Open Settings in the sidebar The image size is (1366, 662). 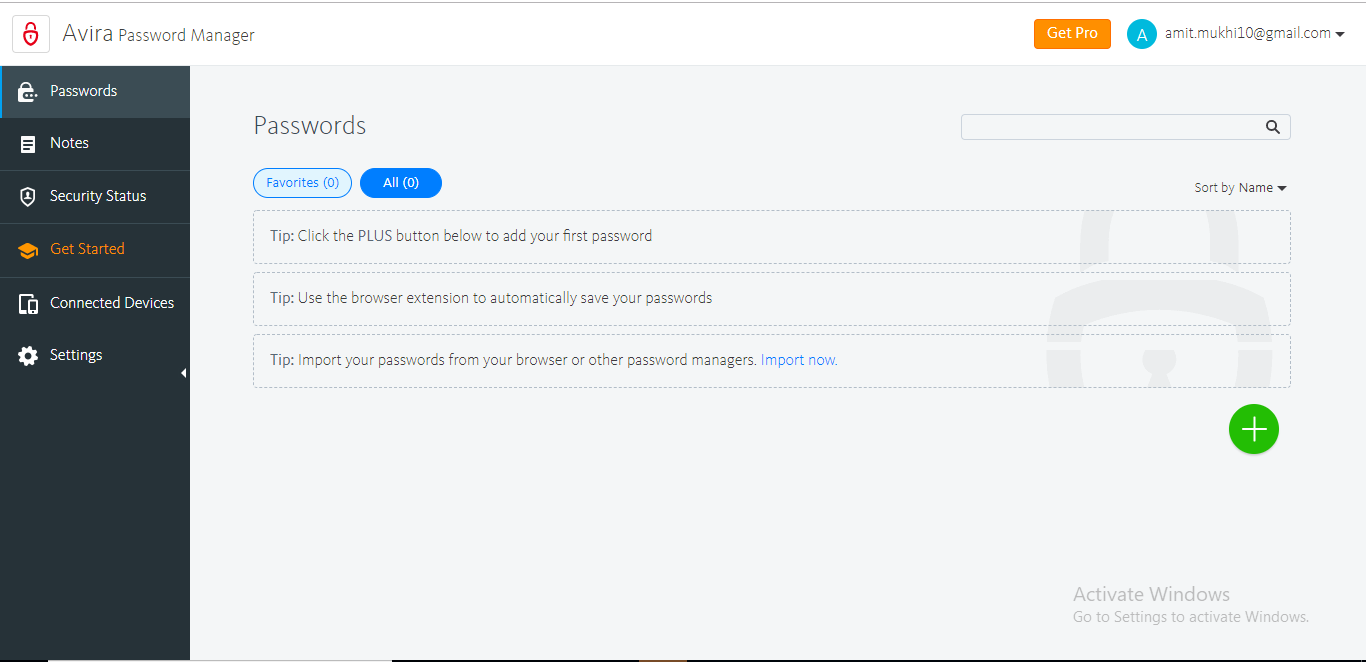pyautogui.click(x=95, y=356)
